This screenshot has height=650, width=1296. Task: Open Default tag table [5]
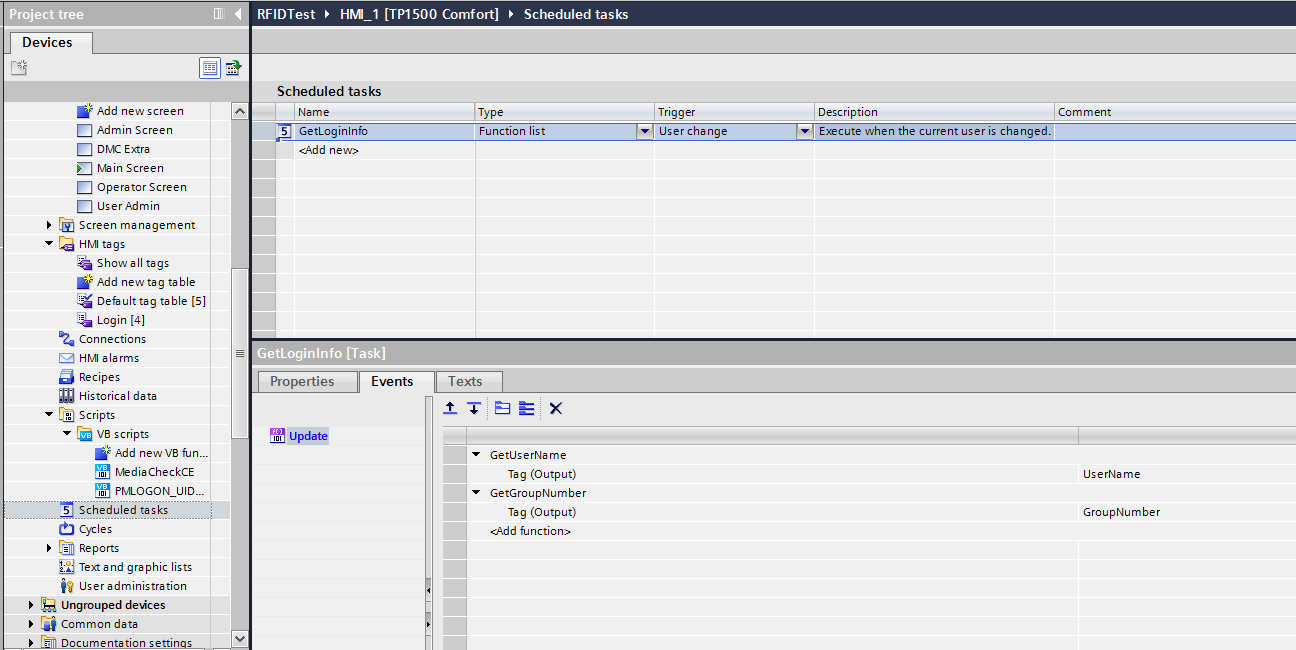click(151, 301)
